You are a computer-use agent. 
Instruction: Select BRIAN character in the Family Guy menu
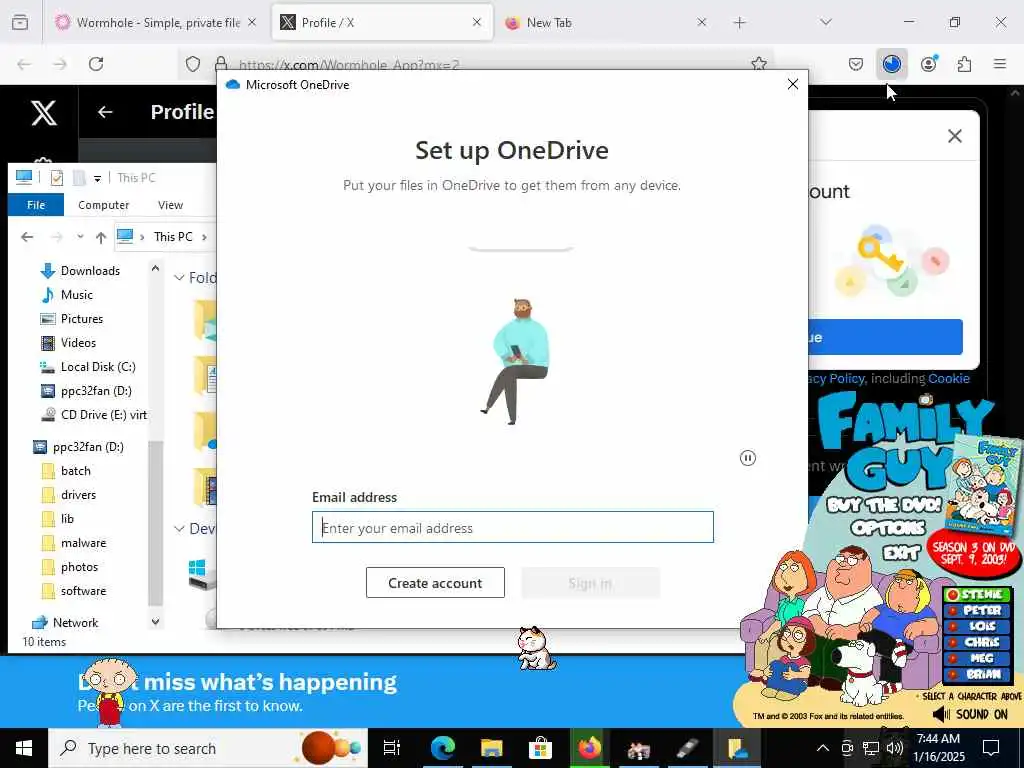coord(977,675)
